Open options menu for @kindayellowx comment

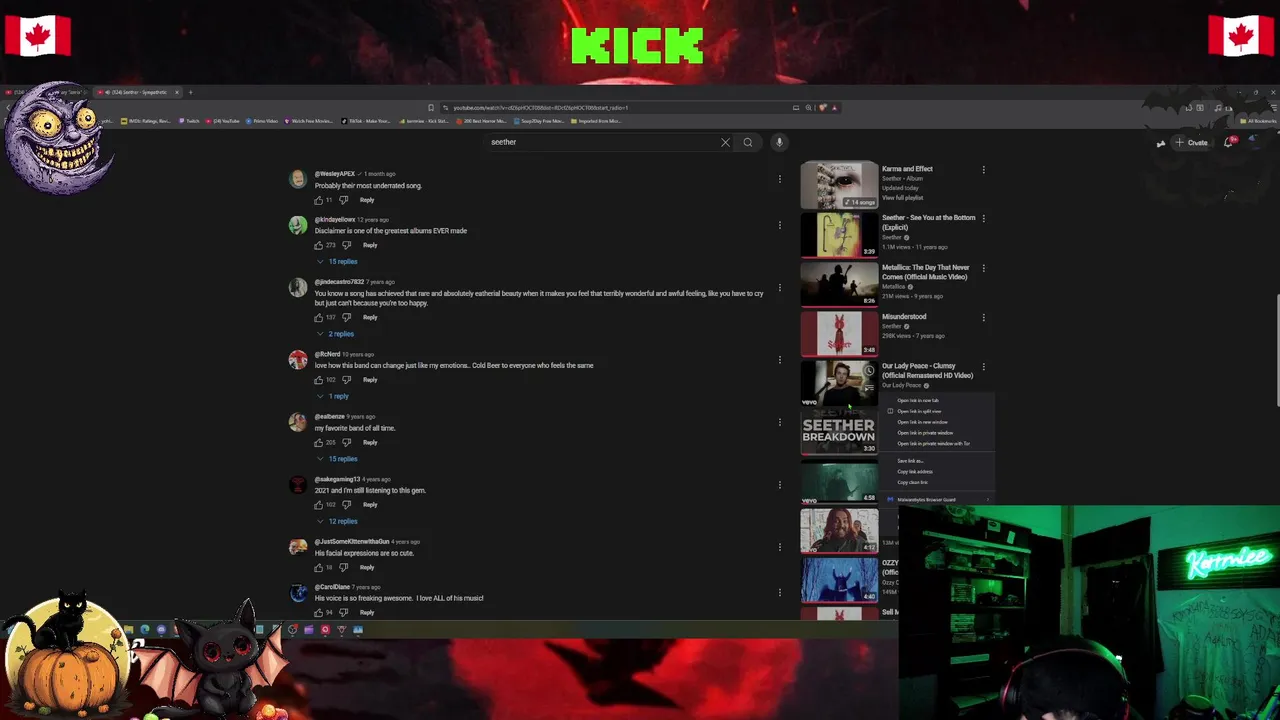pyautogui.click(x=780, y=225)
